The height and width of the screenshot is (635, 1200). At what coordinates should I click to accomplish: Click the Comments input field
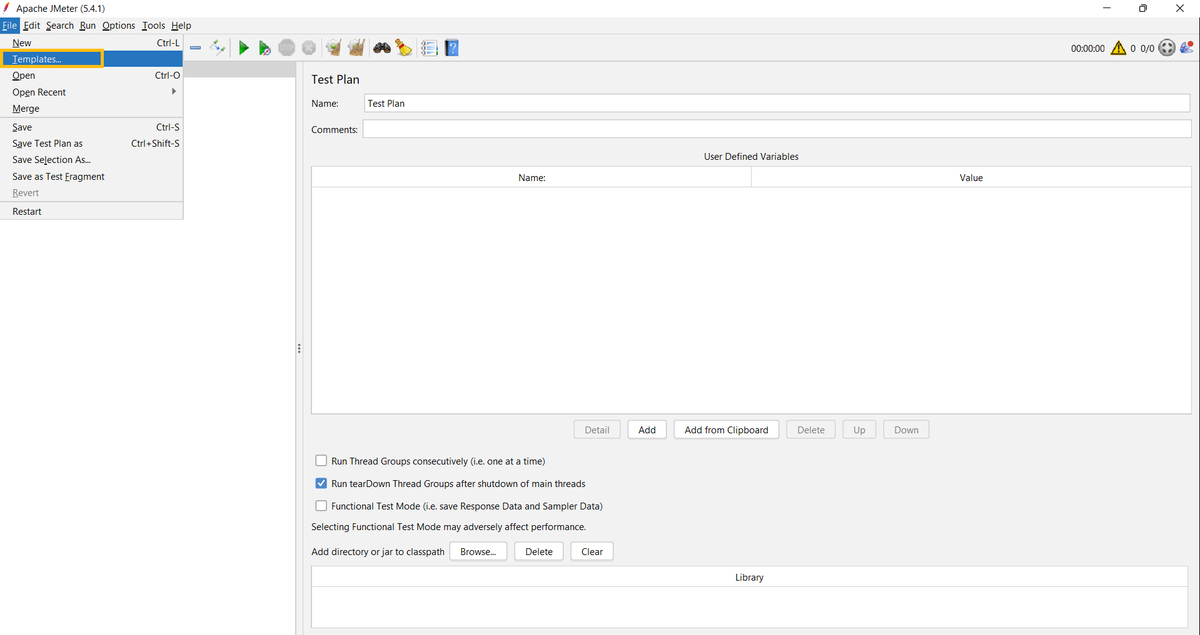click(x=777, y=129)
